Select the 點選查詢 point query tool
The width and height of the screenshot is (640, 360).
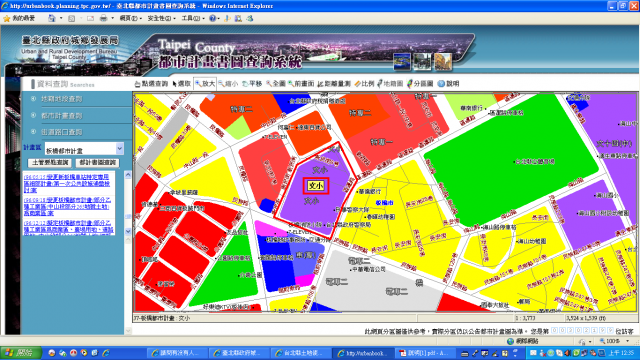pyautogui.click(x=151, y=84)
